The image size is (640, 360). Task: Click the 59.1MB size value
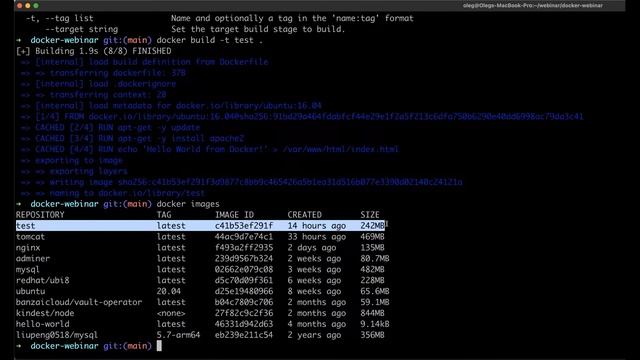point(375,302)
